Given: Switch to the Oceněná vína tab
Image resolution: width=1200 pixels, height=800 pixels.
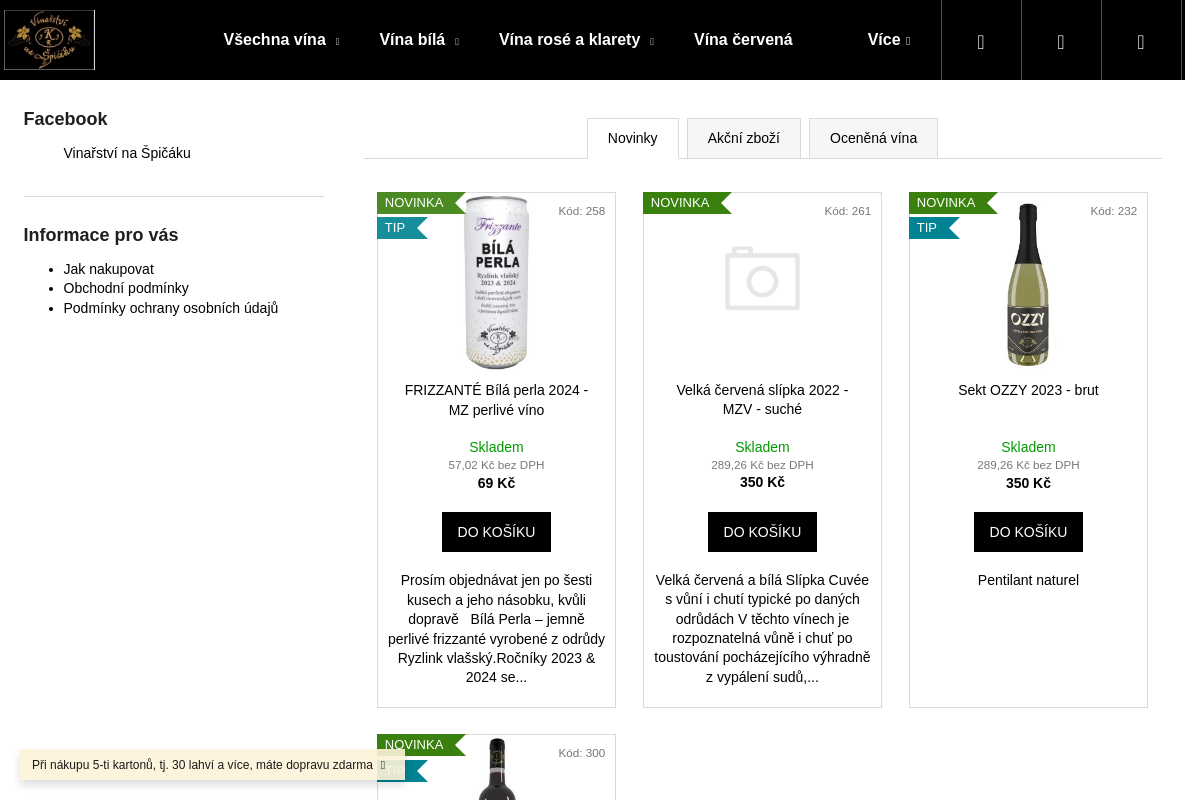Looking at the screenshot, I should pos(873,138).
